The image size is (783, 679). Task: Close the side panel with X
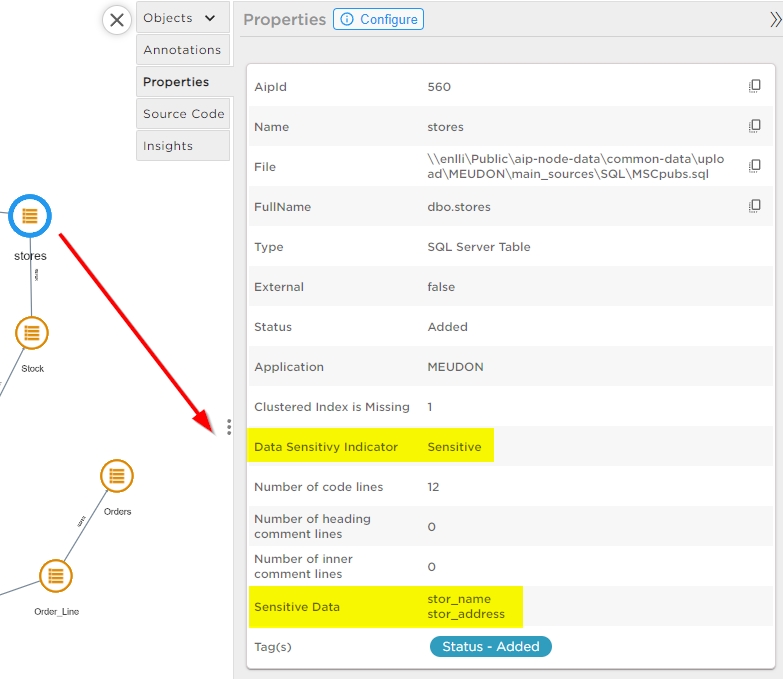pos(117,19)
